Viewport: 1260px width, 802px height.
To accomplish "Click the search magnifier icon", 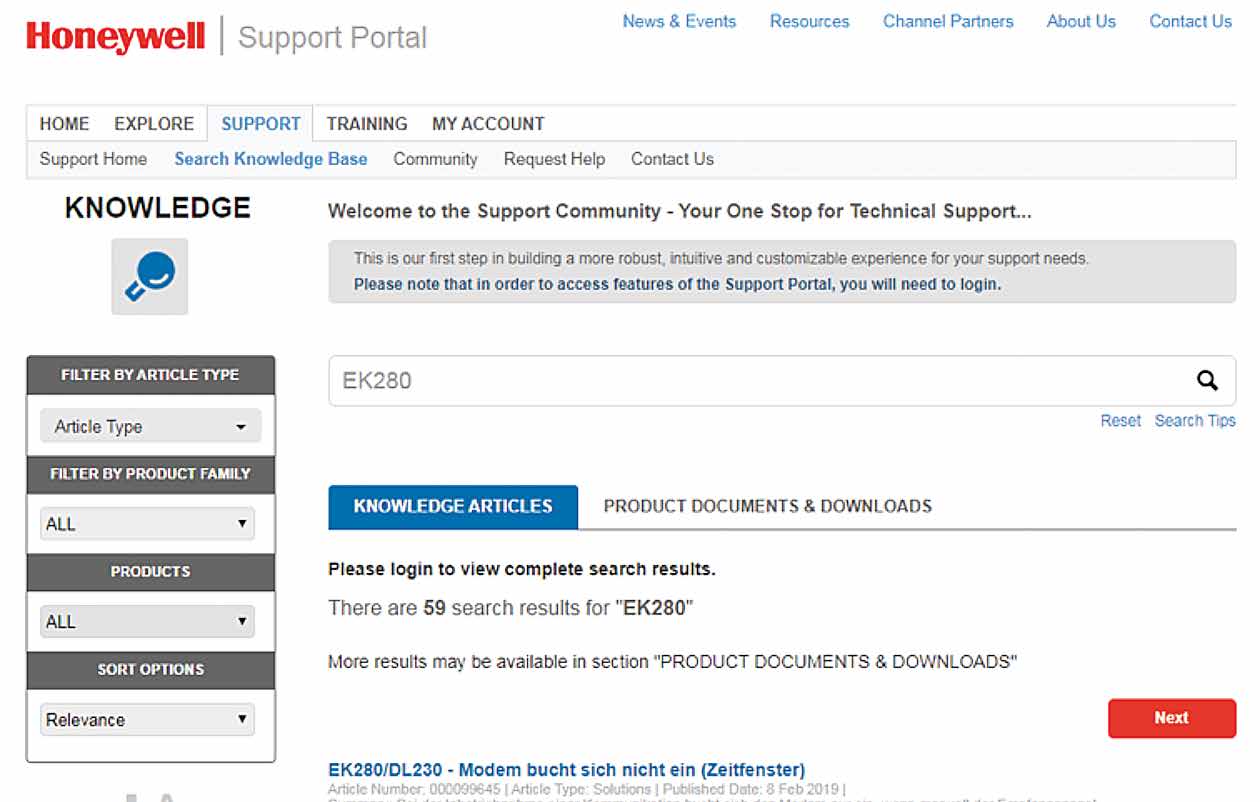I will coord(1207,381).
